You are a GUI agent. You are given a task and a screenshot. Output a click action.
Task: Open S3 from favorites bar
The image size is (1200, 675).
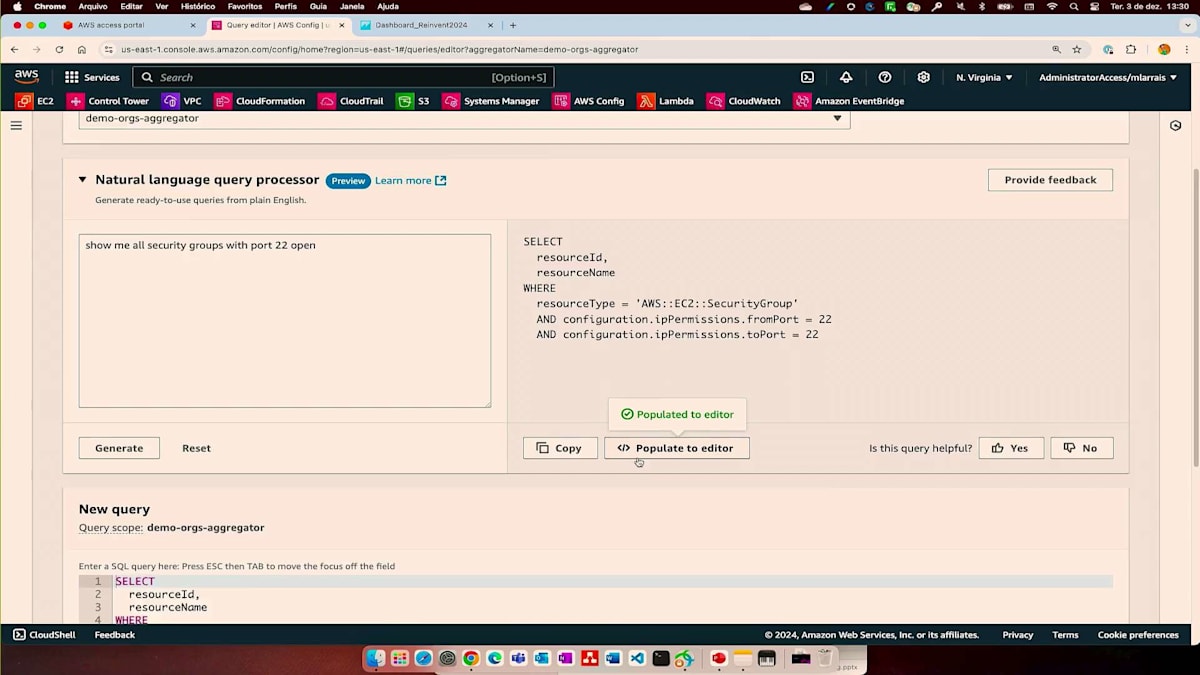(413, 101)
